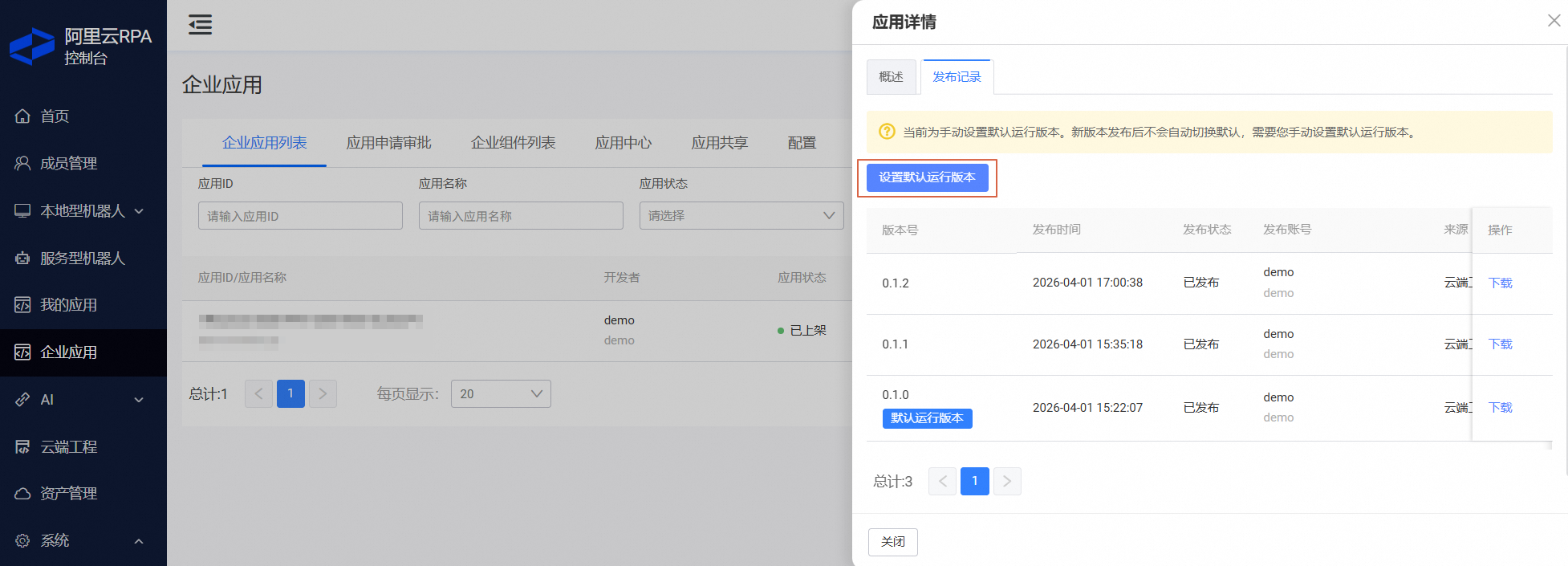Download version 0.1.1

[1501, 344]
